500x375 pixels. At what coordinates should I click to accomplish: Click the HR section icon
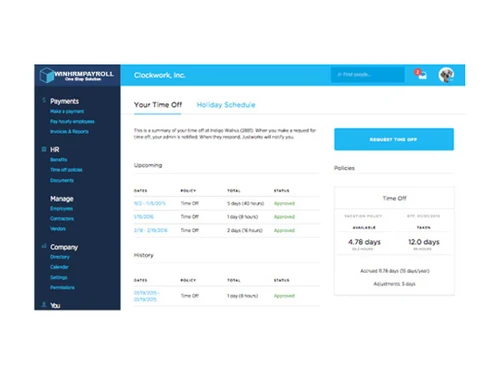[x=44, y=149]
